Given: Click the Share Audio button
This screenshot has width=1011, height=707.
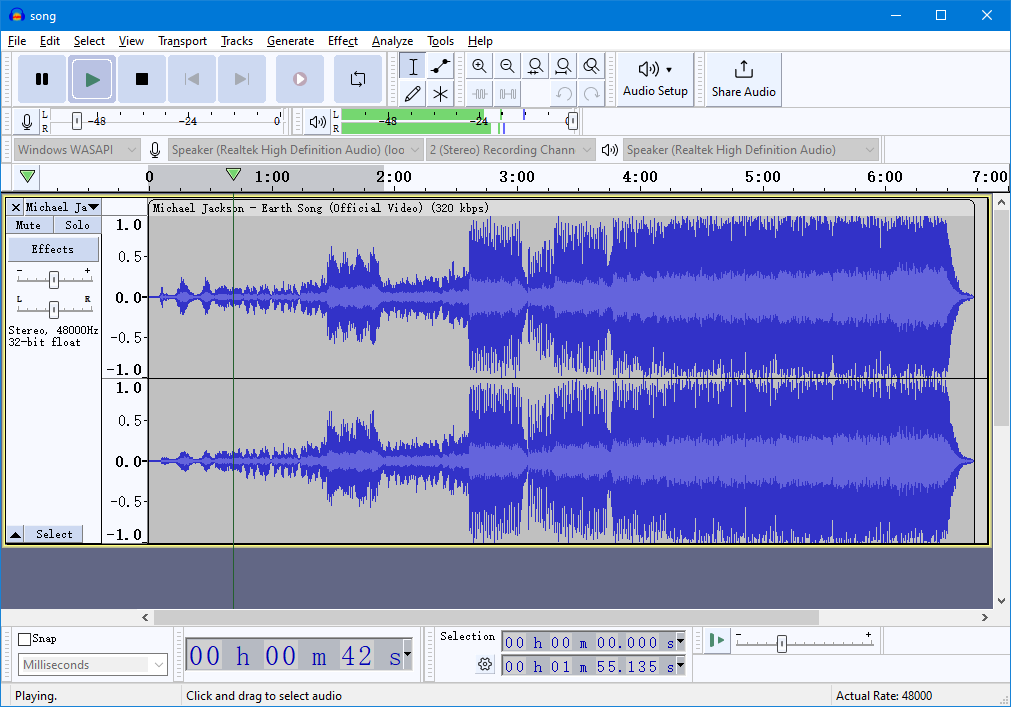Looking at the screenshot, I should point(743,79).
